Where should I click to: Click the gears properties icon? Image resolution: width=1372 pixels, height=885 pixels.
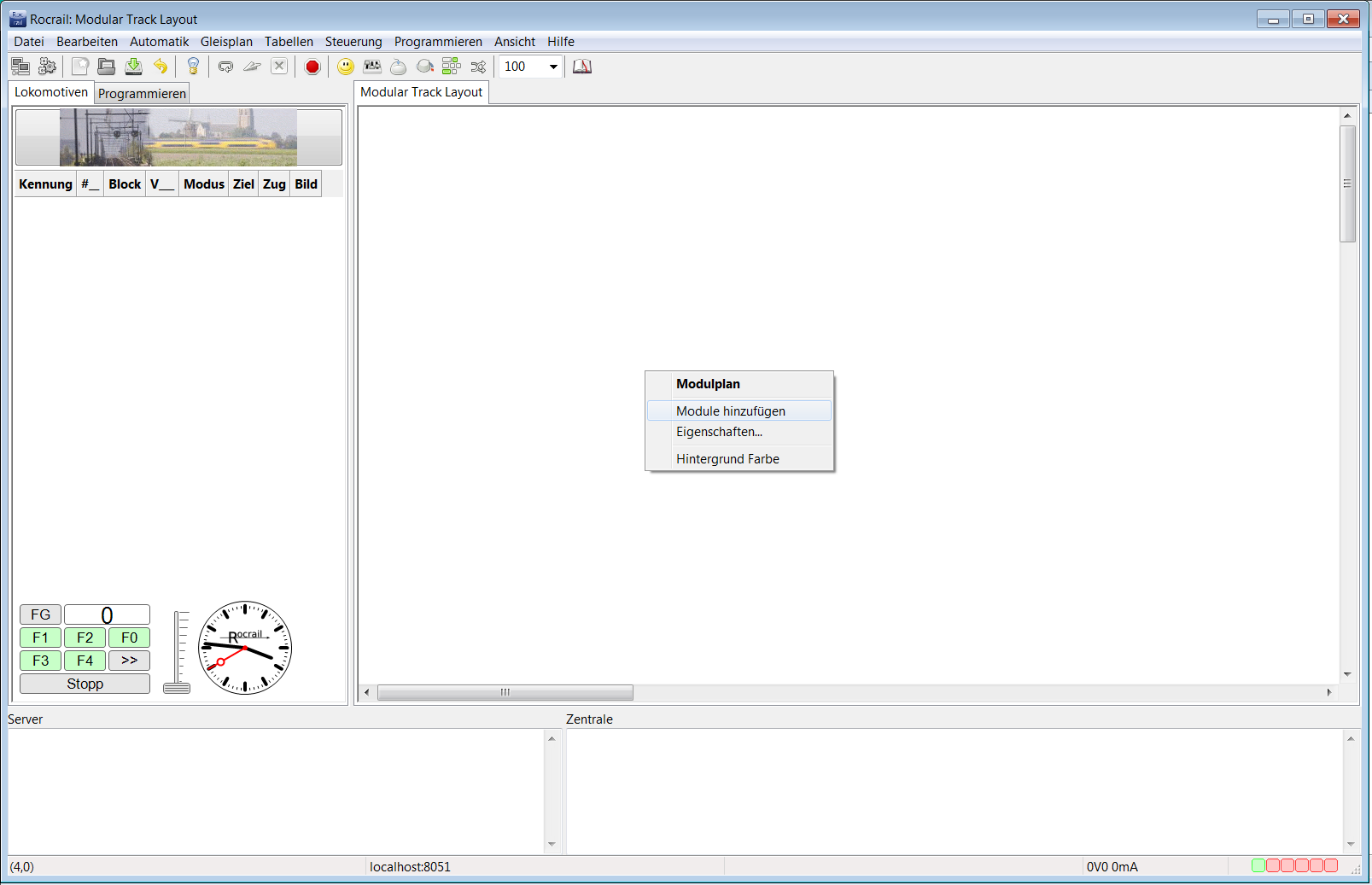pyautogui.click(x=48, y=67)
